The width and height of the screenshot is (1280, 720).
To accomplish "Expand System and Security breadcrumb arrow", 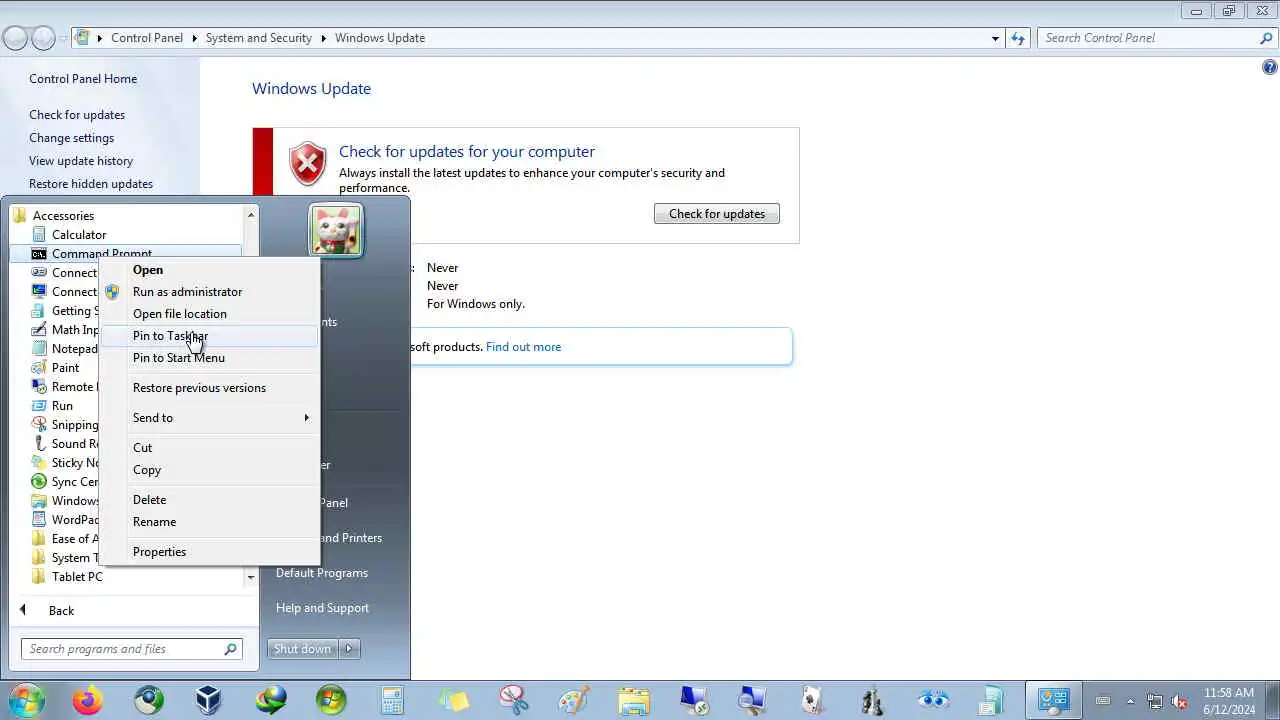I will pos(324,38).
